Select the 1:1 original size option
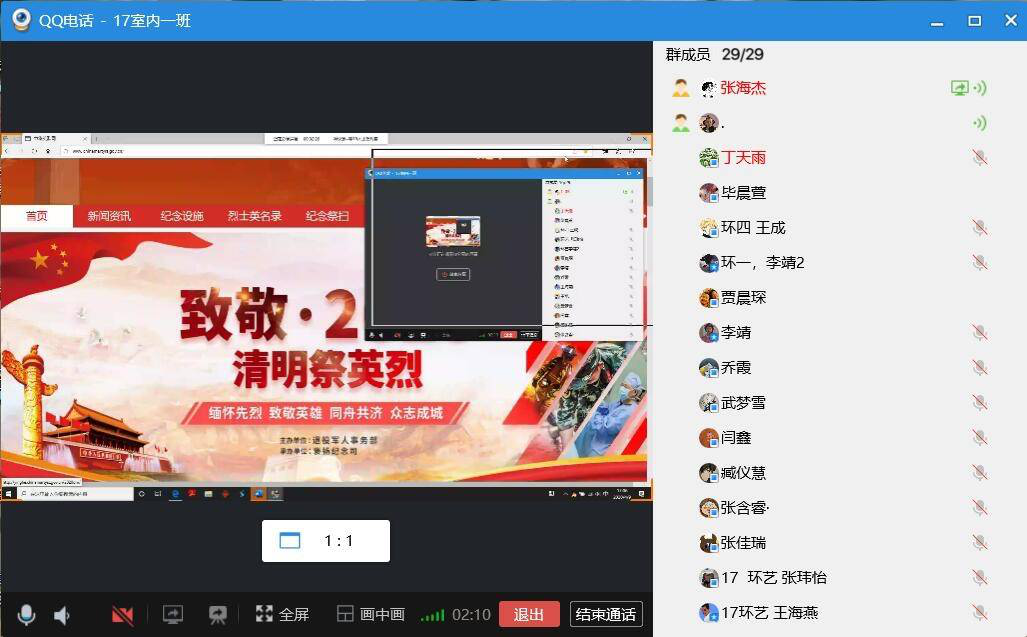Viewport: 1027px width, 637px height. click(x=325, y=541)
